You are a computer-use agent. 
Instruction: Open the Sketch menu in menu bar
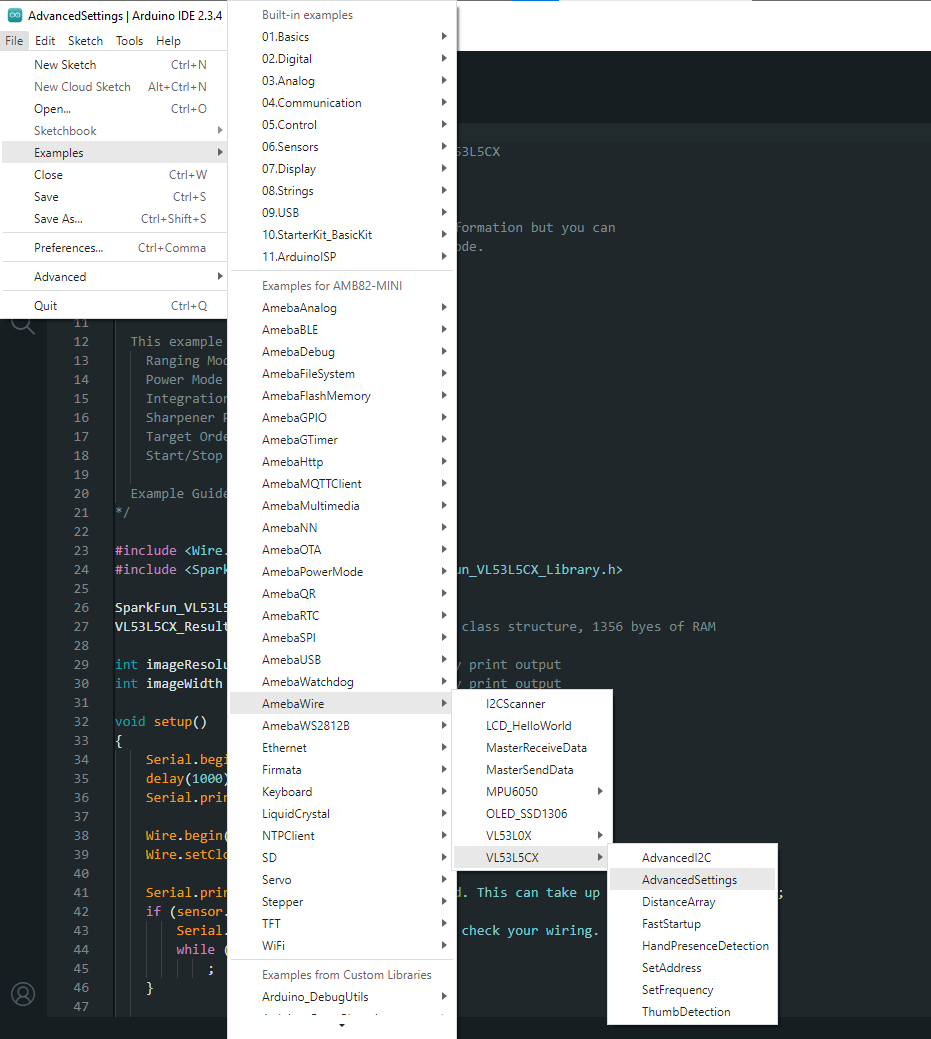pos(85,41)
